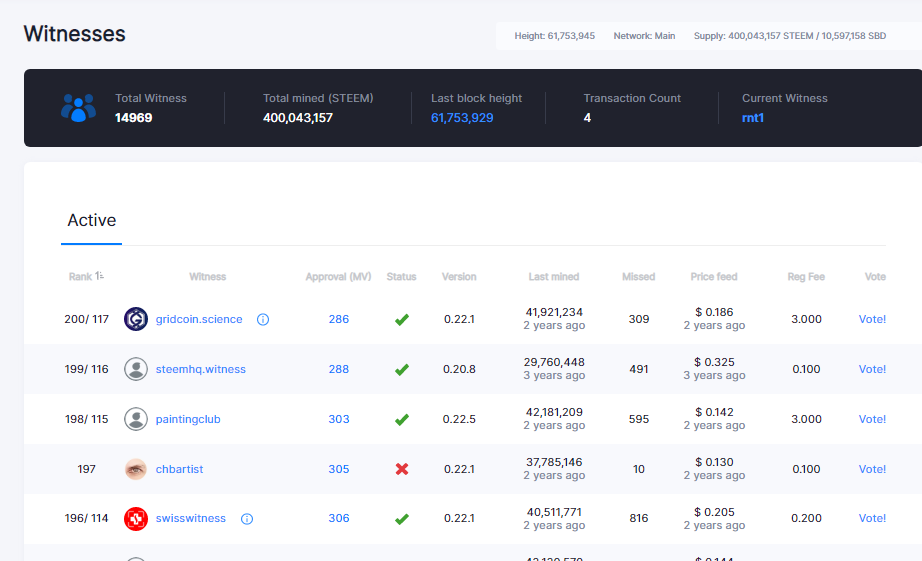Click the Missed column header
922x561 pixels.
coord(639,276)
